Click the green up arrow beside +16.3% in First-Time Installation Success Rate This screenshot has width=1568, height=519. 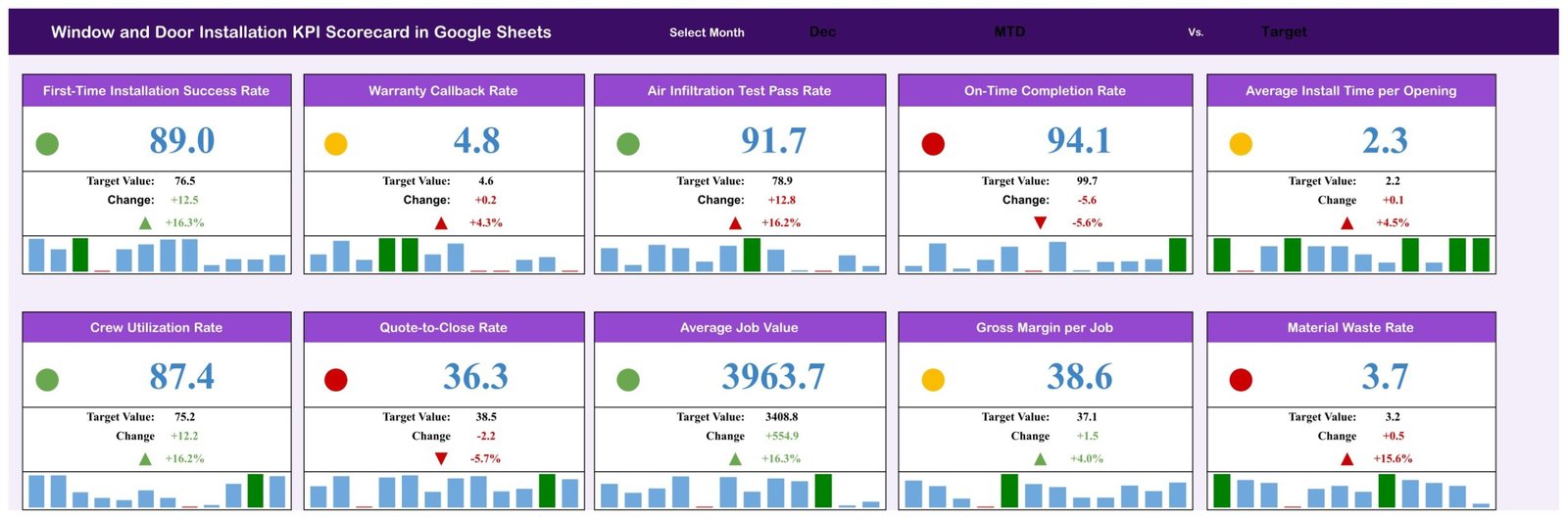coord(145,223)
